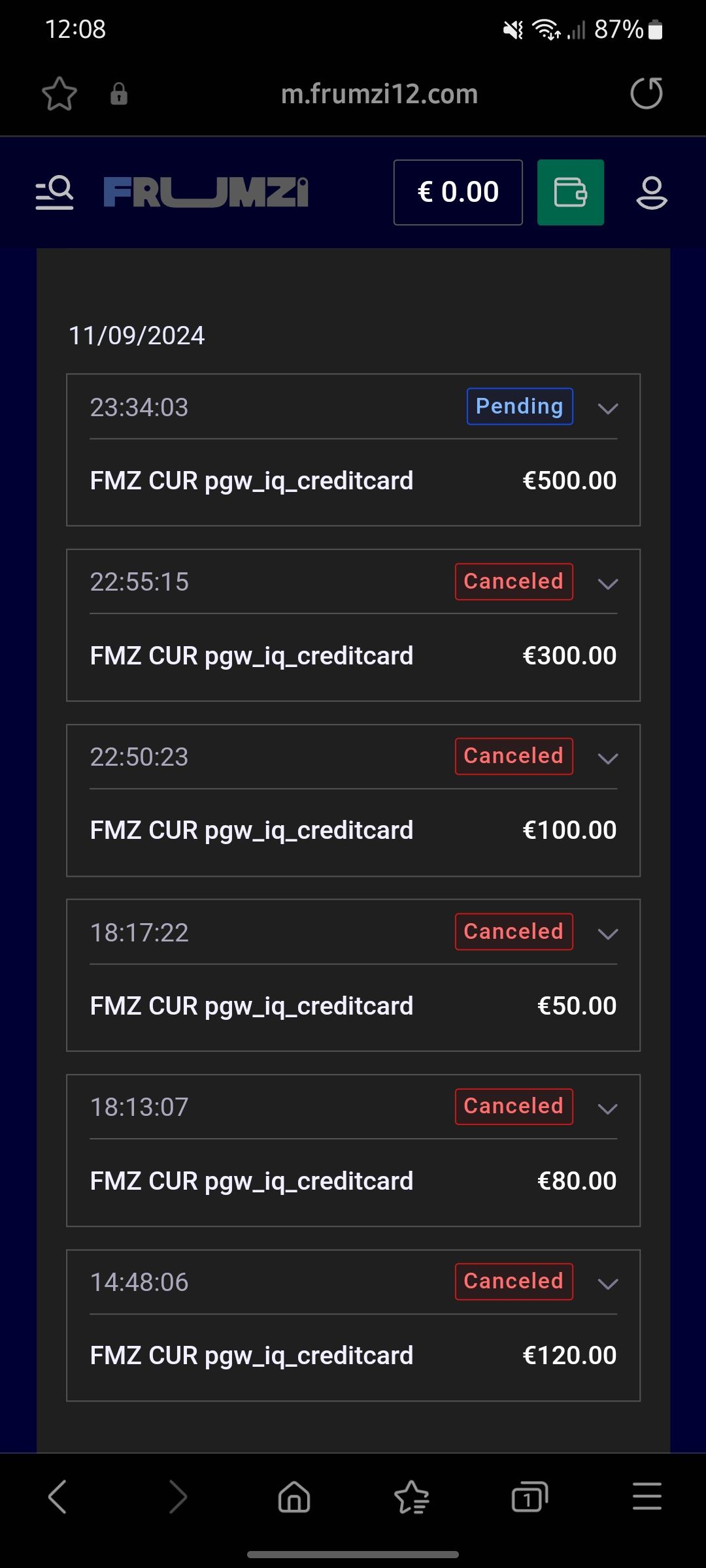Open the browser hamburger menu
Image resolution: width=706 pixels, height=1568 pixels.
[x=647, y=1496]
